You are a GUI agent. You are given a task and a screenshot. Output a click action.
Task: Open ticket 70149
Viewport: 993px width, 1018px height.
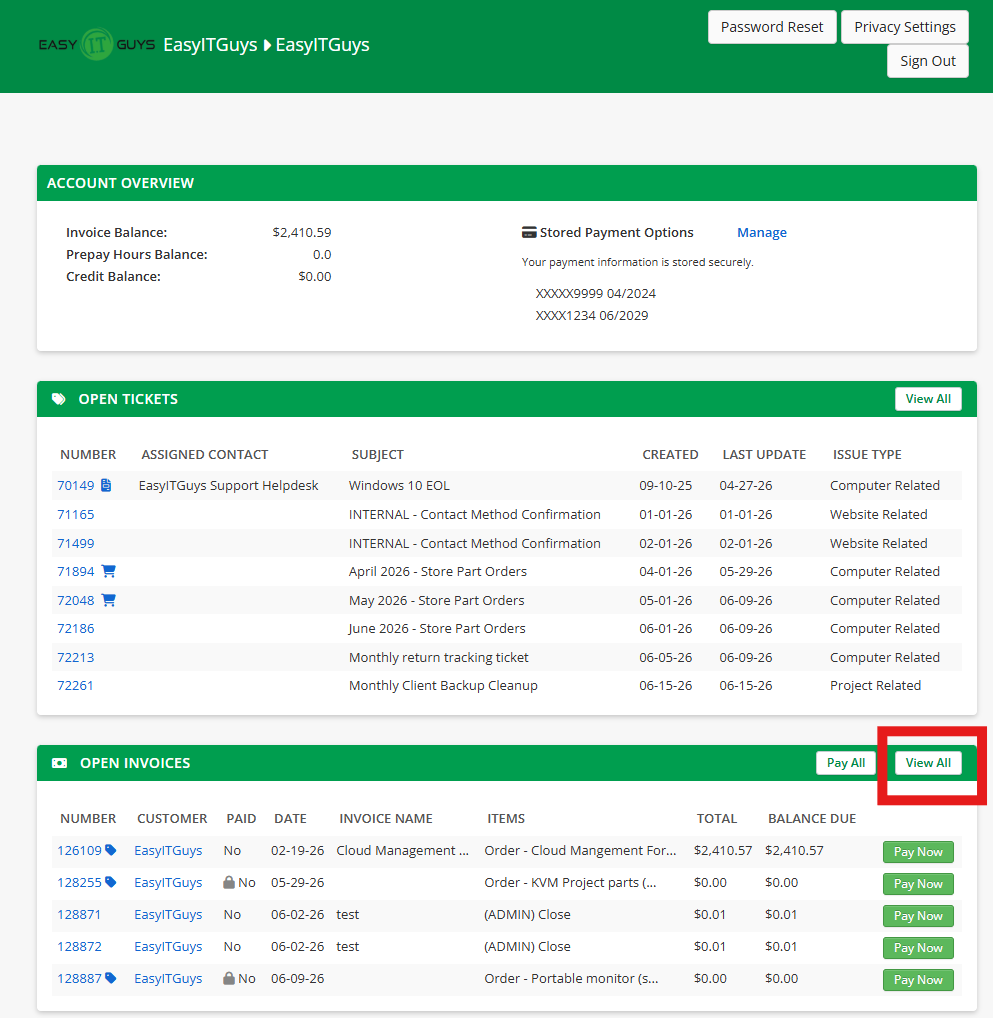pyautogui.click(x=75, y=485)
